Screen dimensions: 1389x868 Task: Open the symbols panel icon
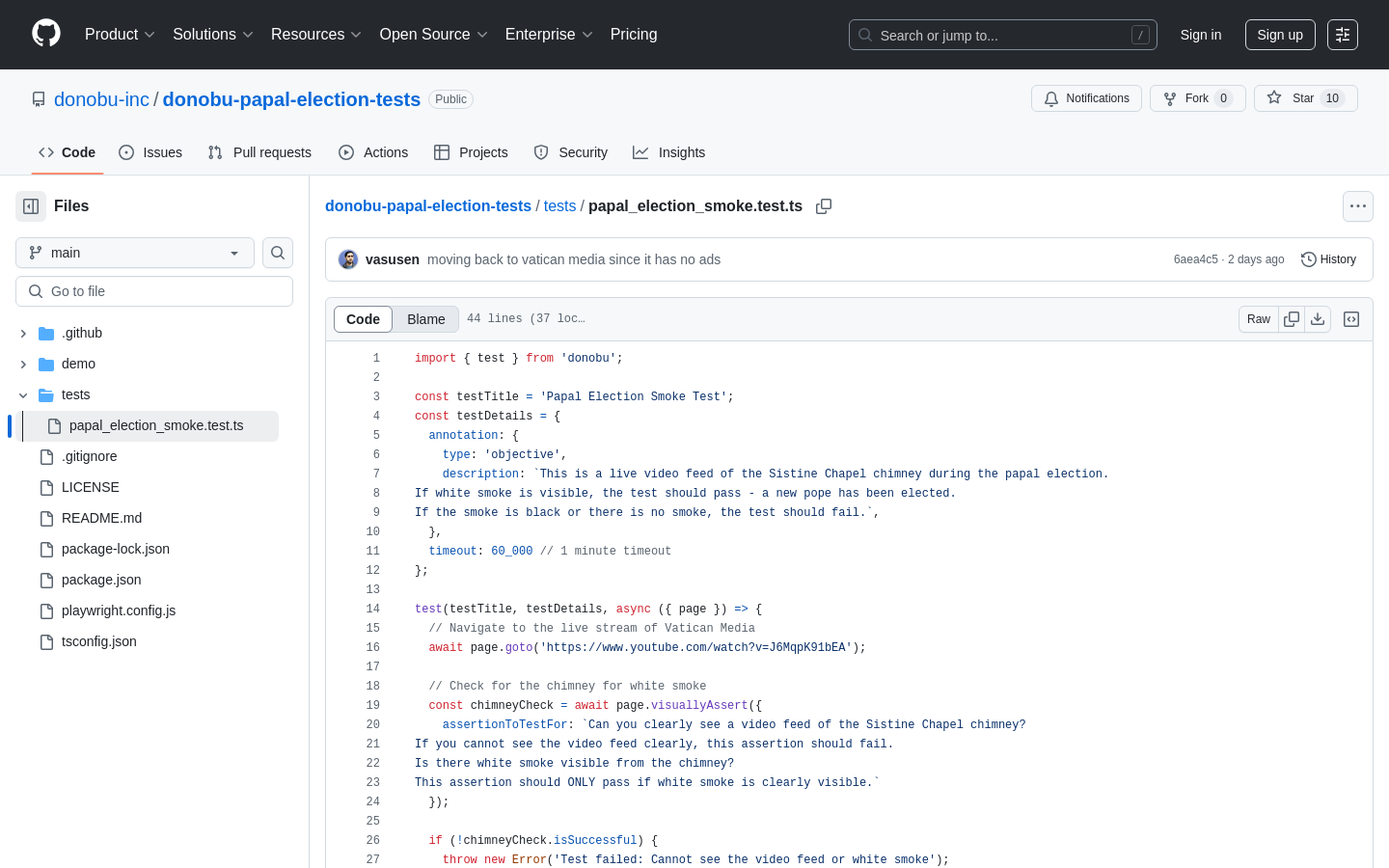click(x=1351, y=319)
